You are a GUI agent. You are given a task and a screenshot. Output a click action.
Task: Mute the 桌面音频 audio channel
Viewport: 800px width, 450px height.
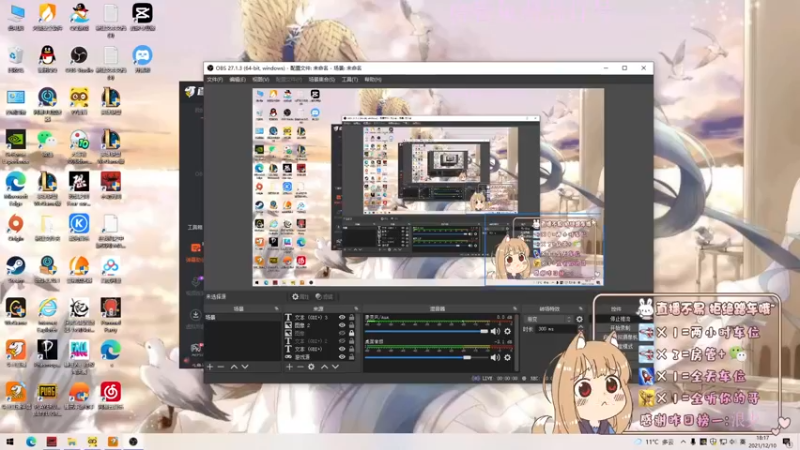[x=495, y=358]
